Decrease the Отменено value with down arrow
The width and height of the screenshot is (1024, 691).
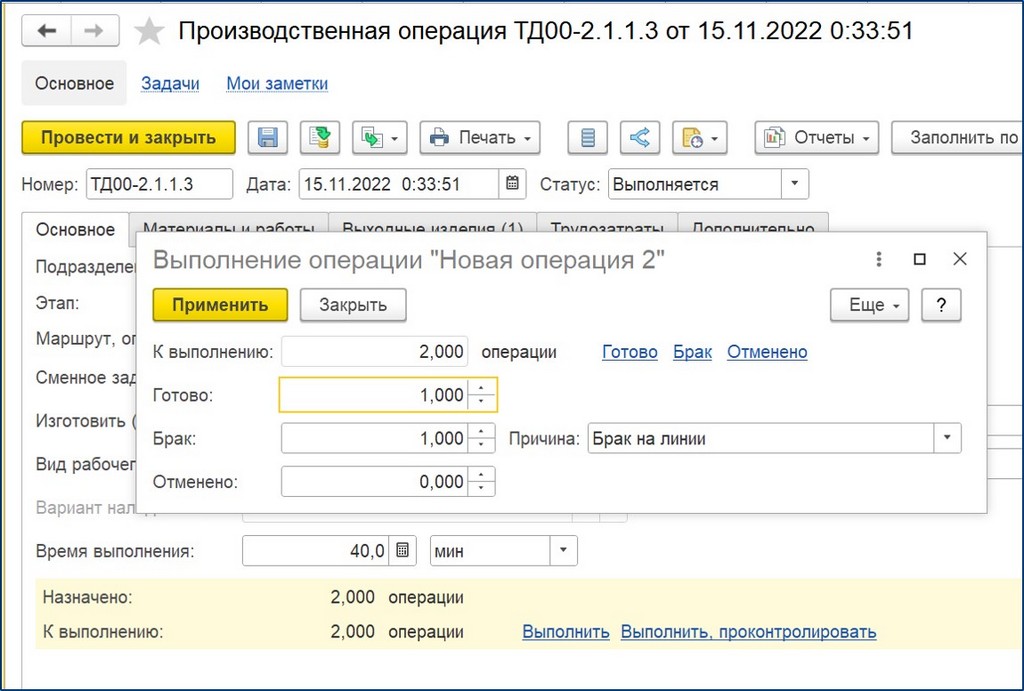481,488
